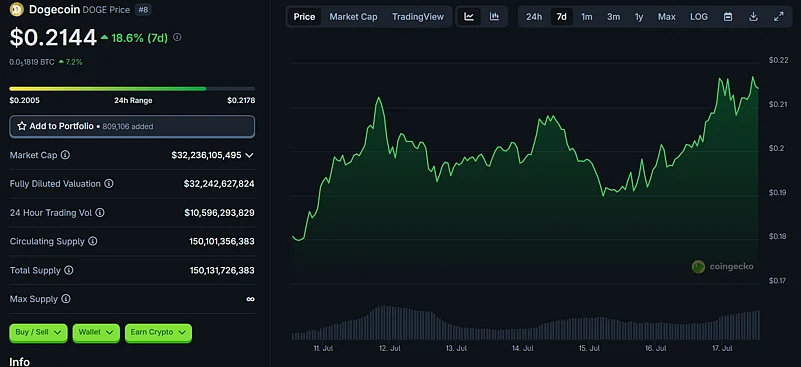
Task: Select the 1y time range
Action: [639, 17]
